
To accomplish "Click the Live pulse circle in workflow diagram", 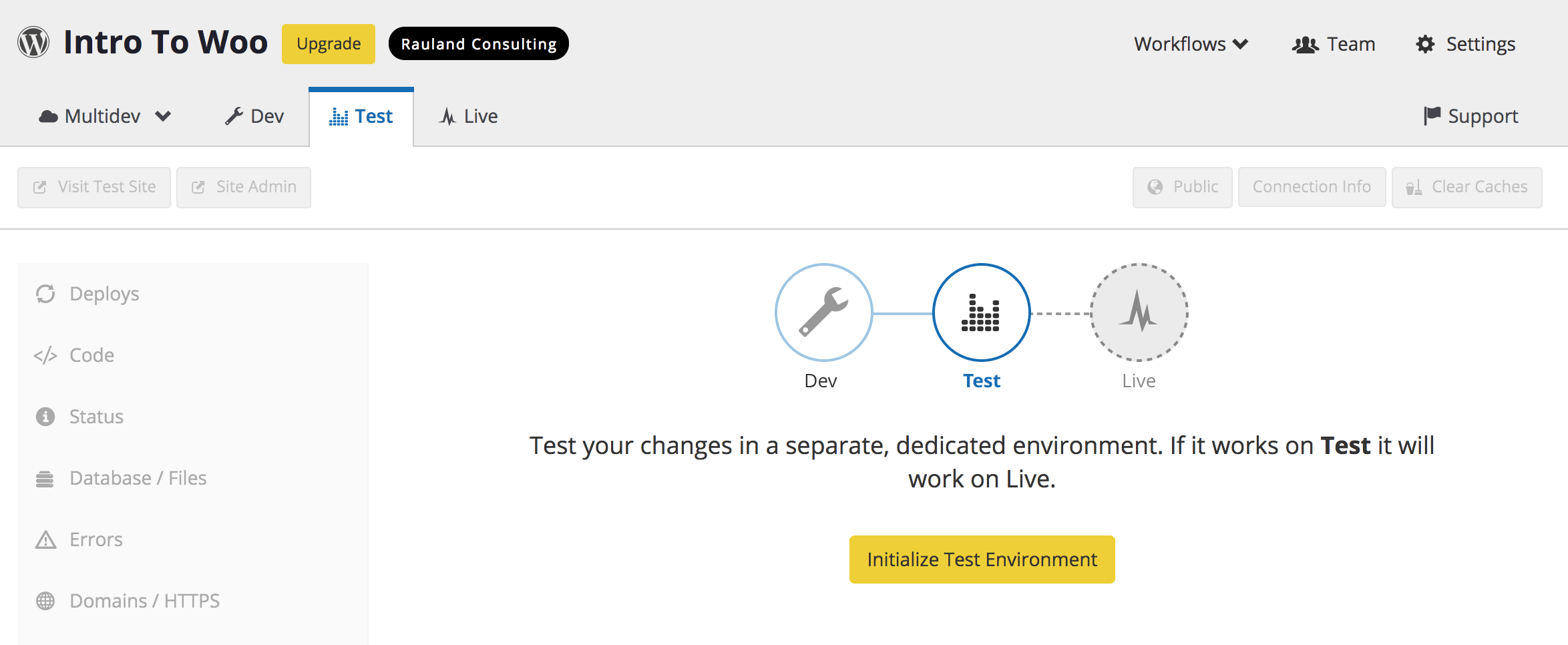I will (x=1137, y=312).
